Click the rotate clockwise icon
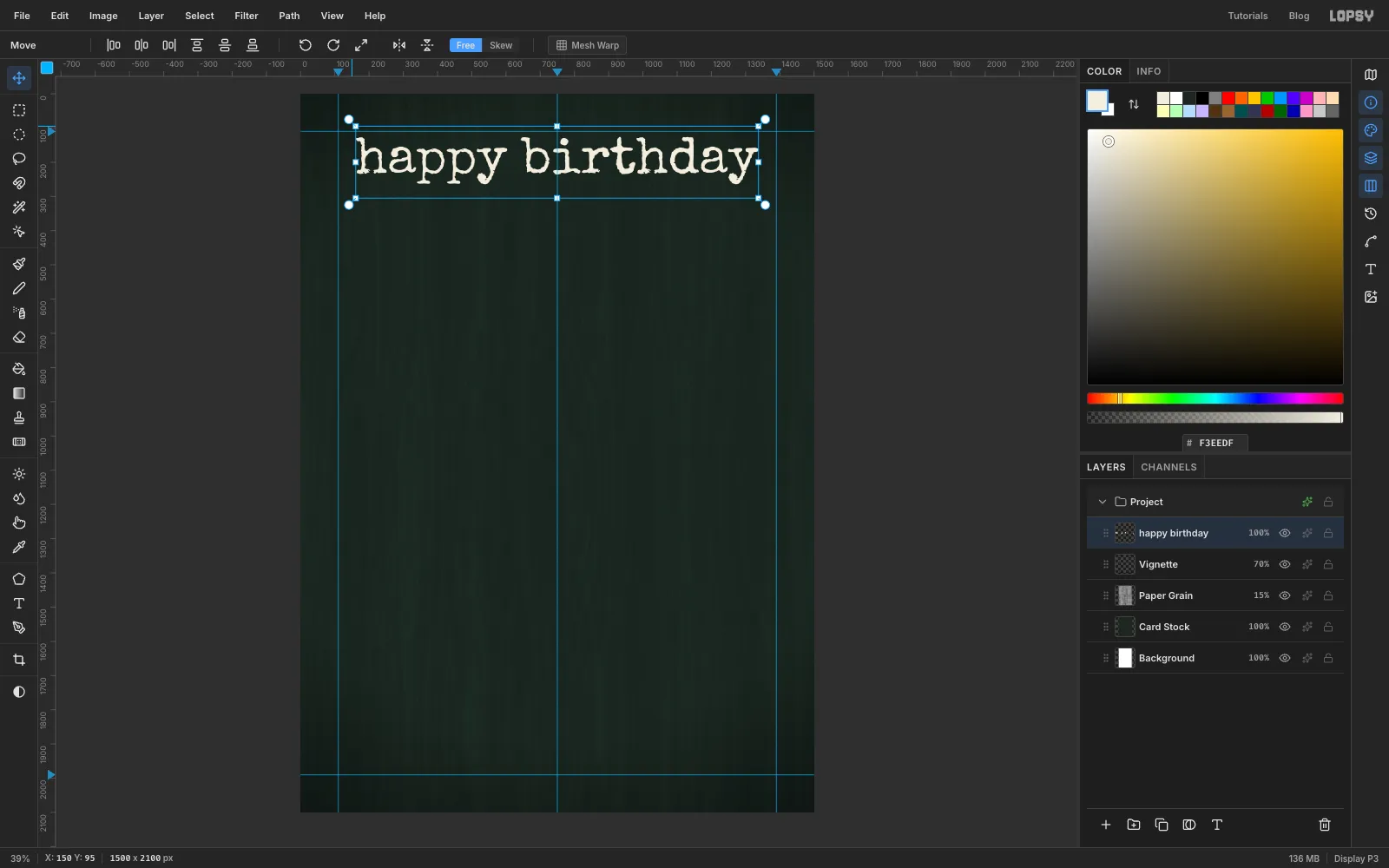This screenshot has height=868, width=1389. point(333,45)
